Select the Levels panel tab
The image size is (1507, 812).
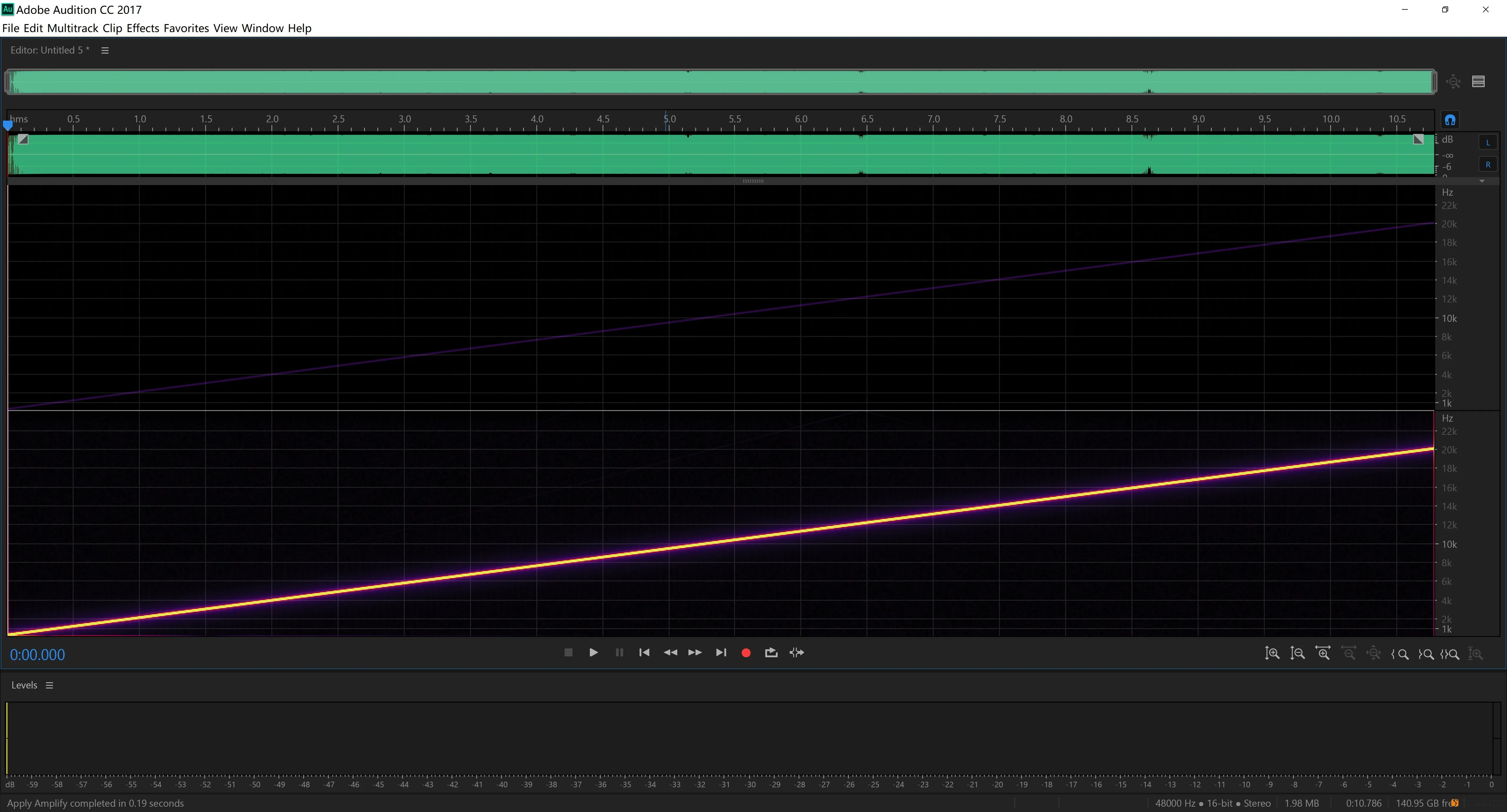[x=24, y=685]
